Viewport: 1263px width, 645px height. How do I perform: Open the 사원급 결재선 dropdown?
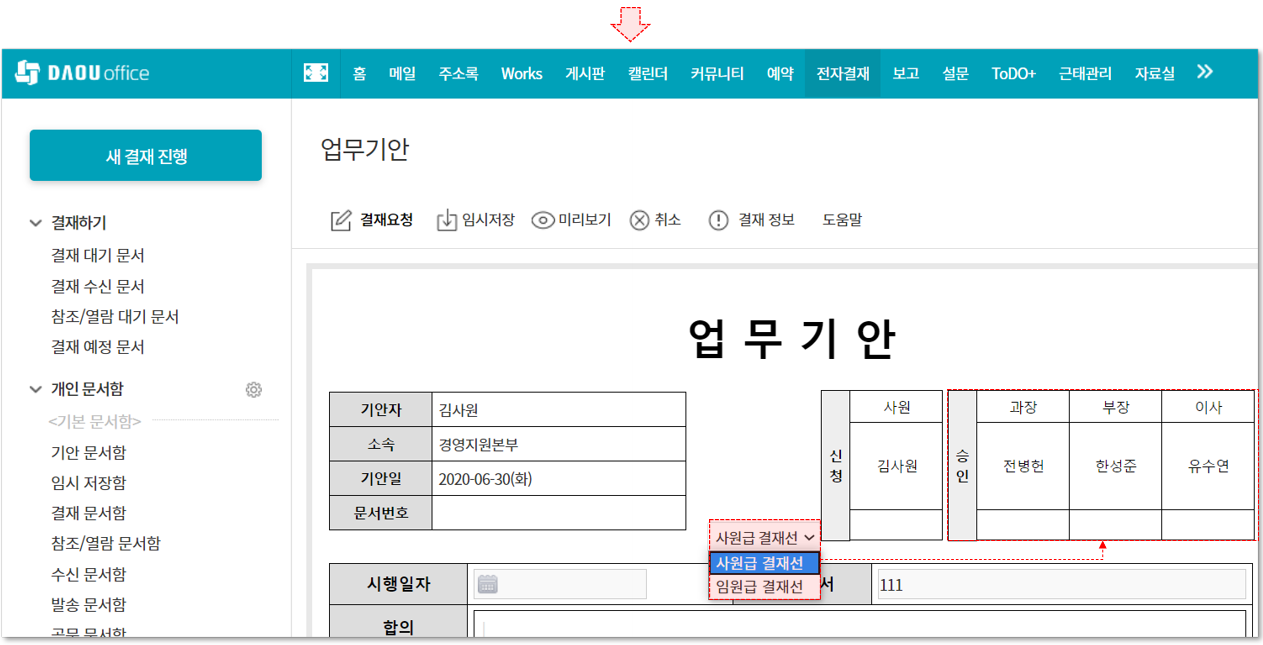[x=765, y=537]
